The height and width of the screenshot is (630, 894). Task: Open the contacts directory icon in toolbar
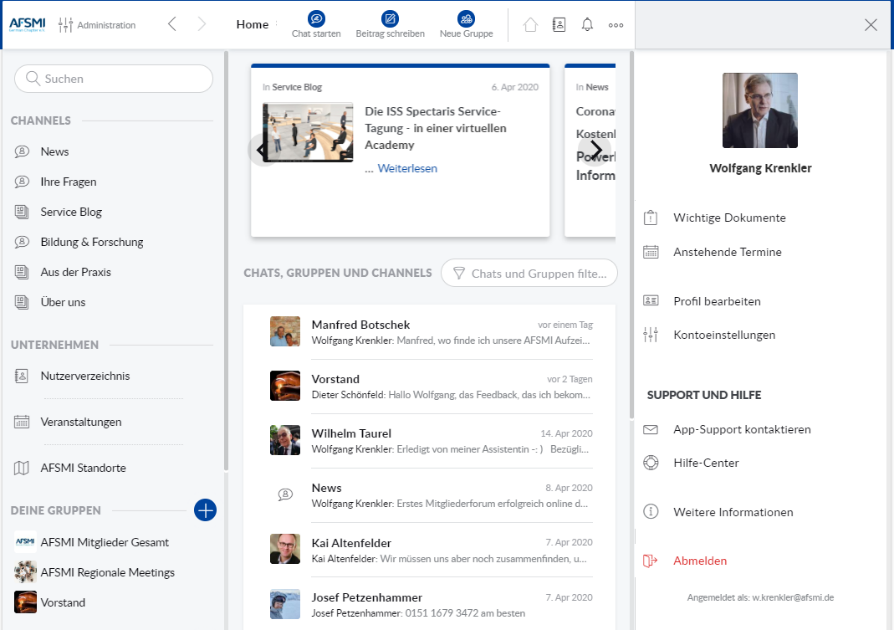coord(559,25)
